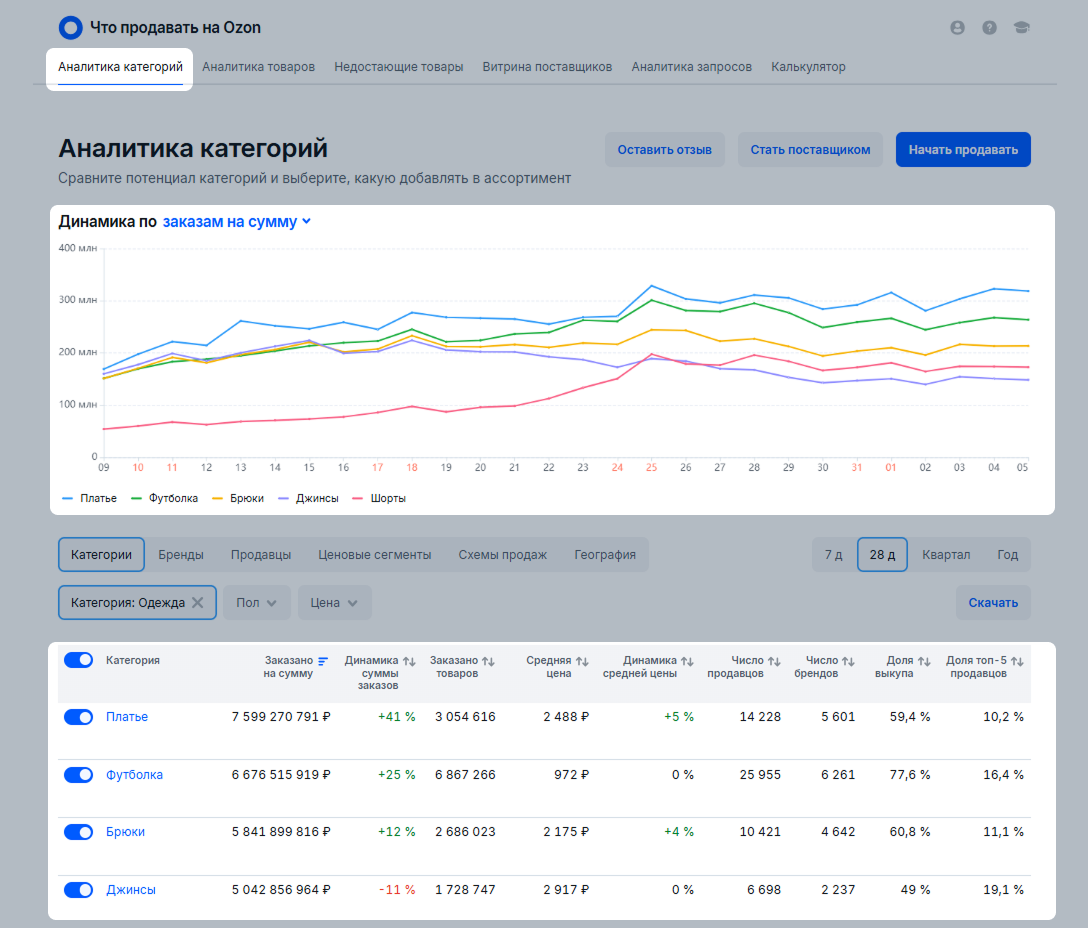Open 'Аналитика запросов' tab
The image size is (1088, 928).
click(691, 67)
